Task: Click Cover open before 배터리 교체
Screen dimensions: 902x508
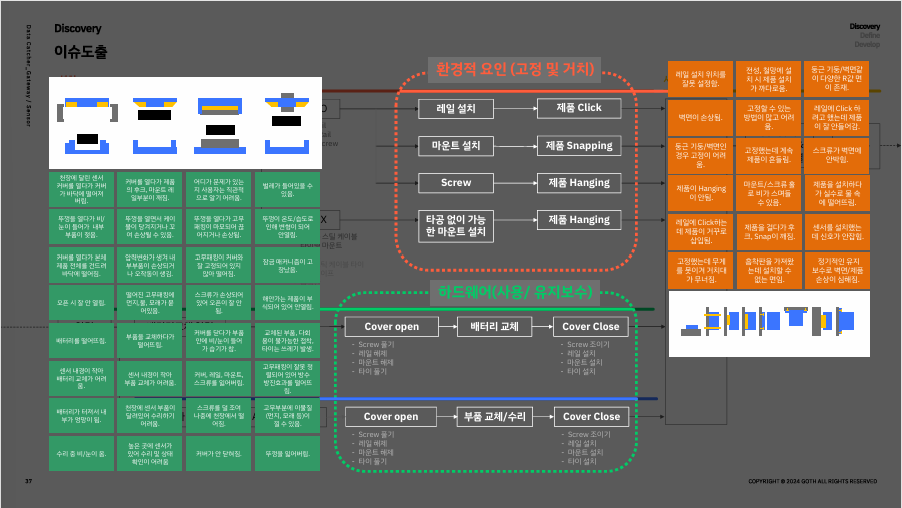Action: click(x=391, y=327)
